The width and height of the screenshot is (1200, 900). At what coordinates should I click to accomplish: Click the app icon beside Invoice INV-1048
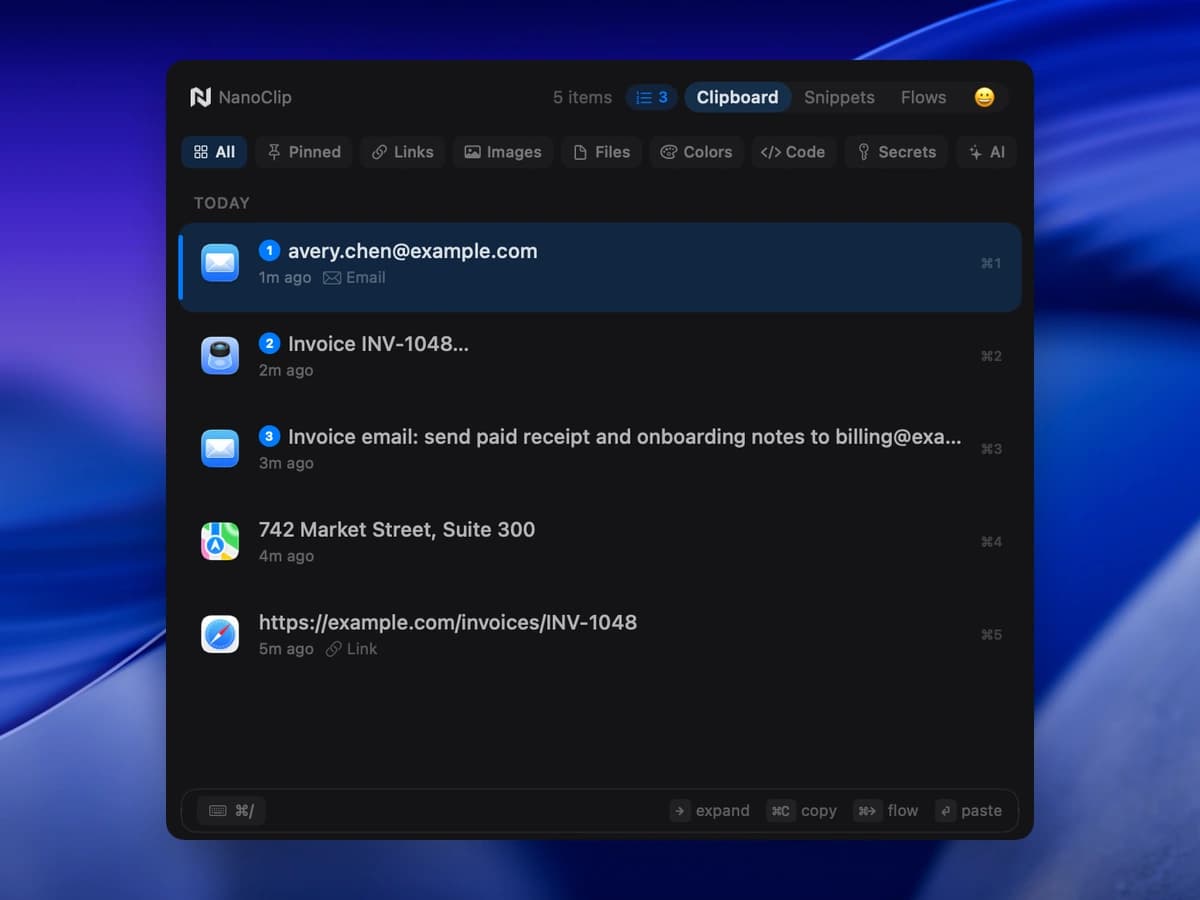click(220, 356)
